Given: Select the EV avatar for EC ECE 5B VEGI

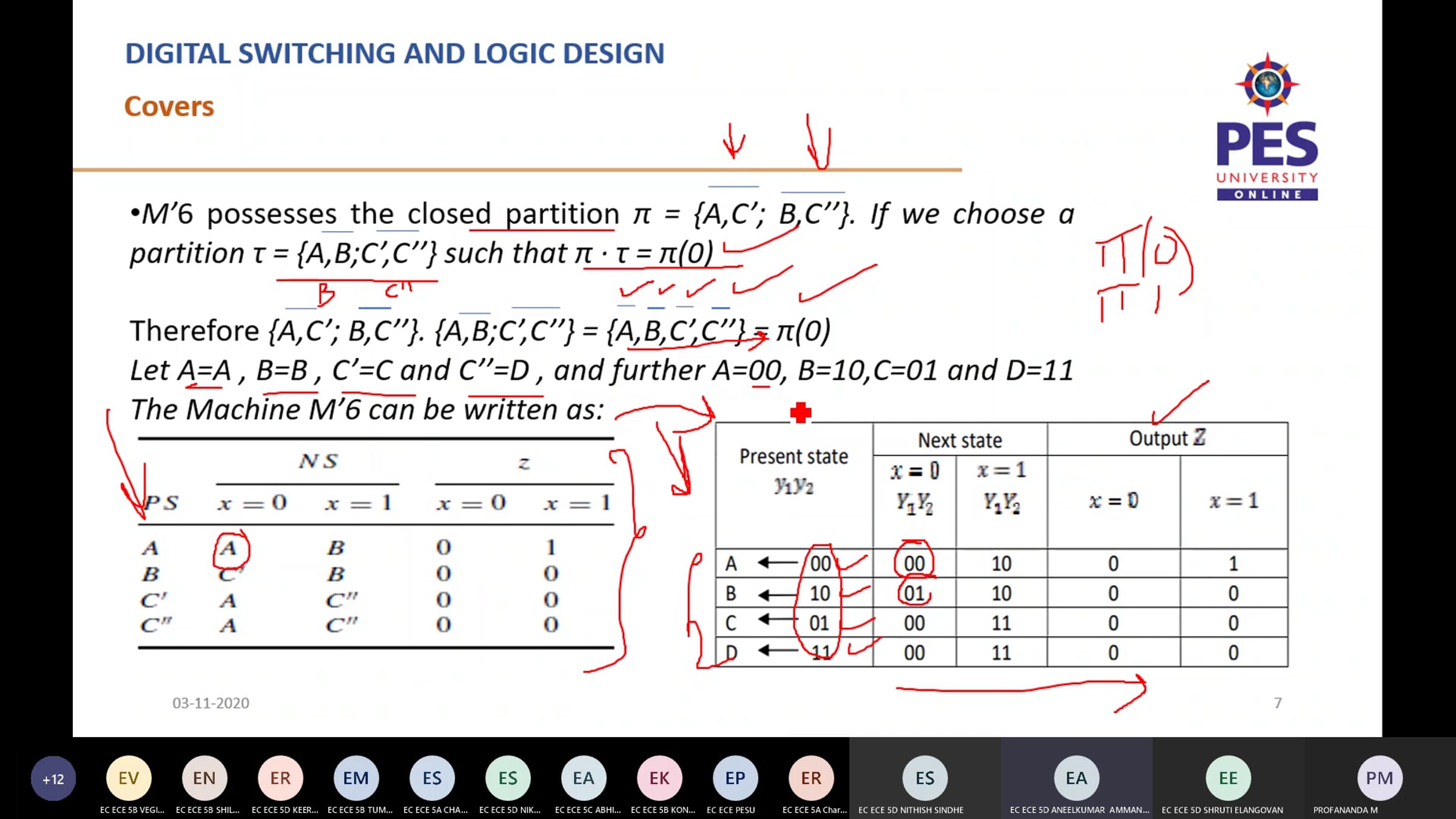Looking at the screenshot, I should 129,778.
